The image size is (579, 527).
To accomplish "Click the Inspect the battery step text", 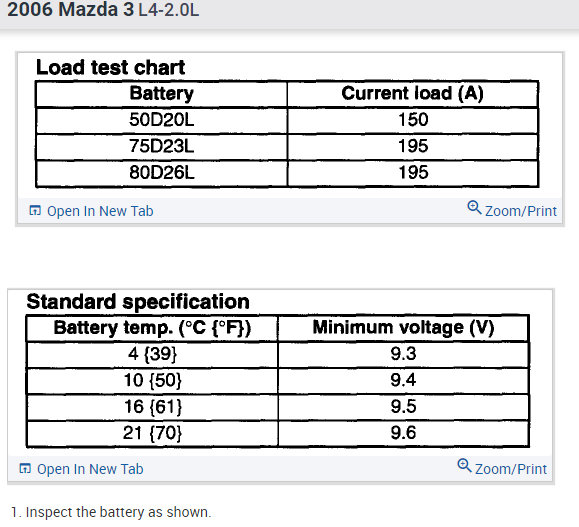I will coord(111,512).
